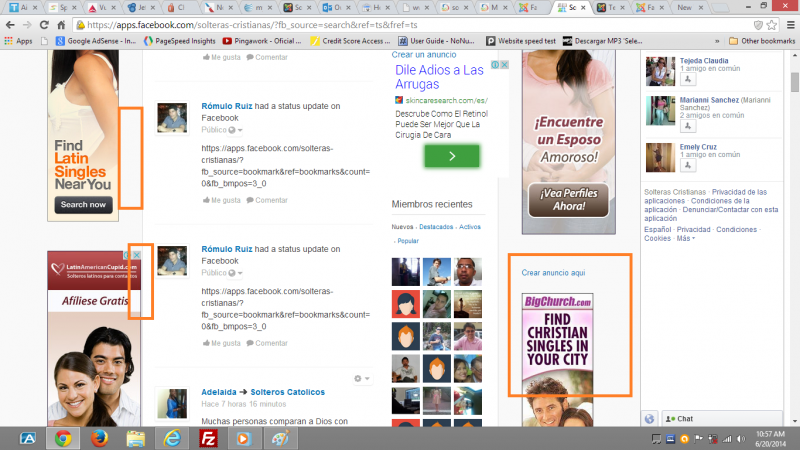
Task: Expand the bookmarks overflow chevron
Action: pos(717,41)
